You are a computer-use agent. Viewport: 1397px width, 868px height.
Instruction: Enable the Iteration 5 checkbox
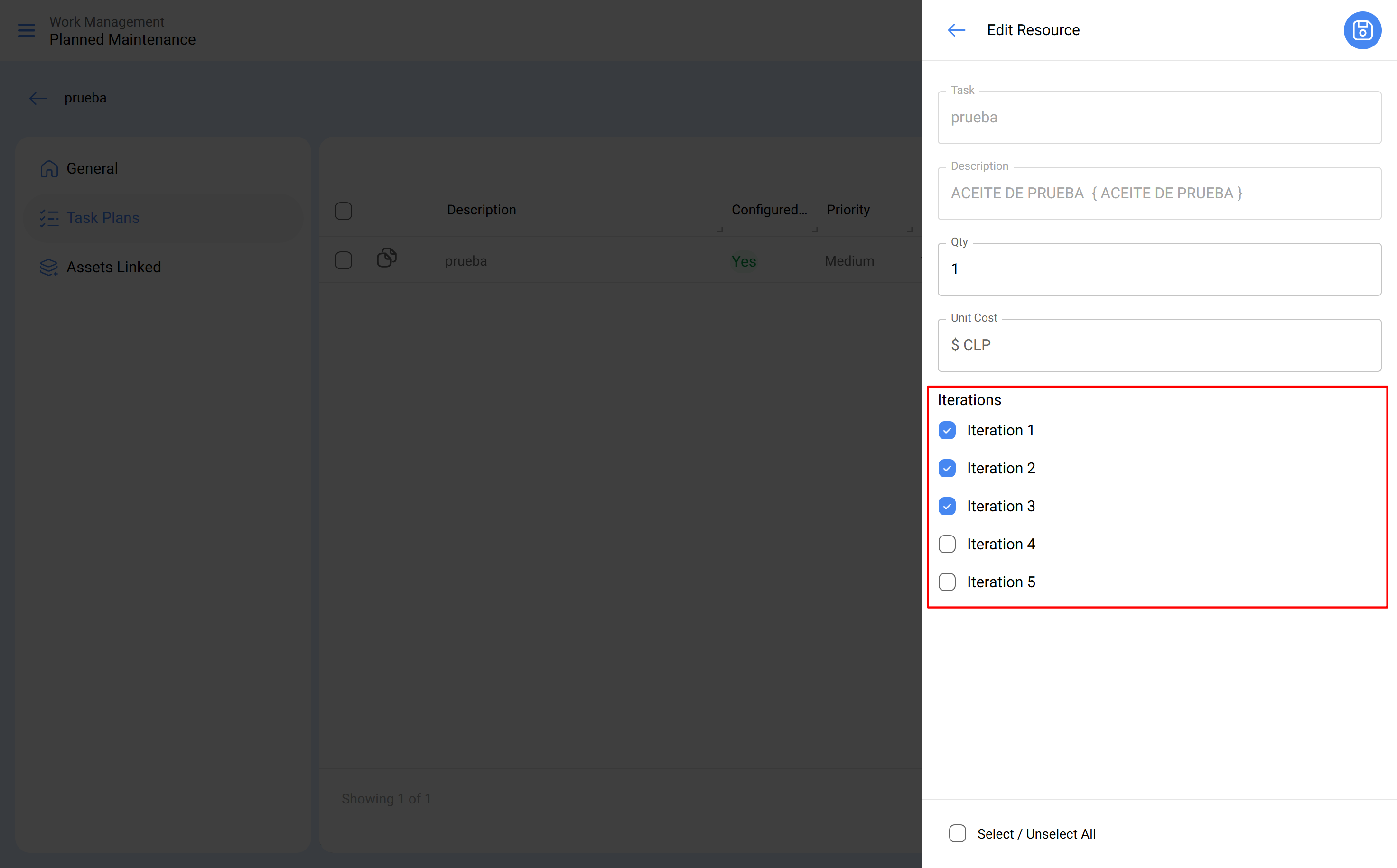tap(947, 582)
